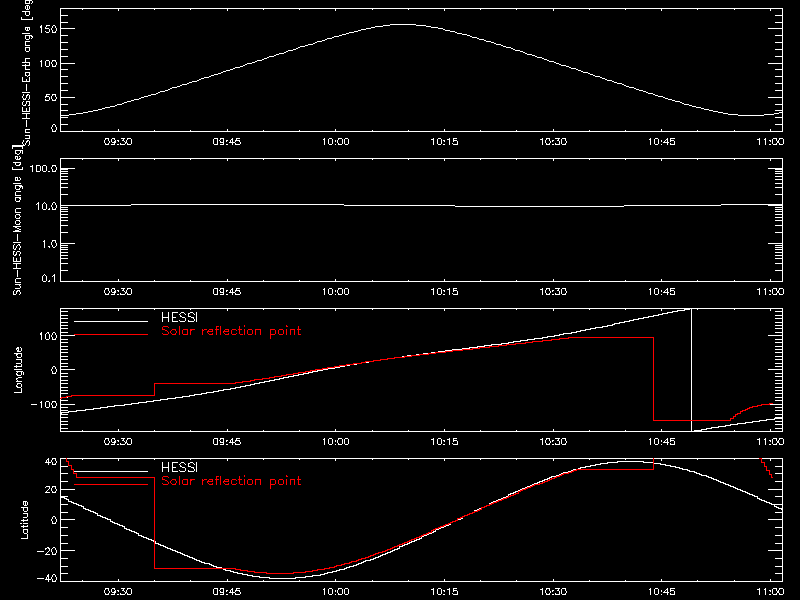This screenshot has width=800, height=600.
Task: Click white HESSI legend line in Longitude plot
Action: click(111, 321)
